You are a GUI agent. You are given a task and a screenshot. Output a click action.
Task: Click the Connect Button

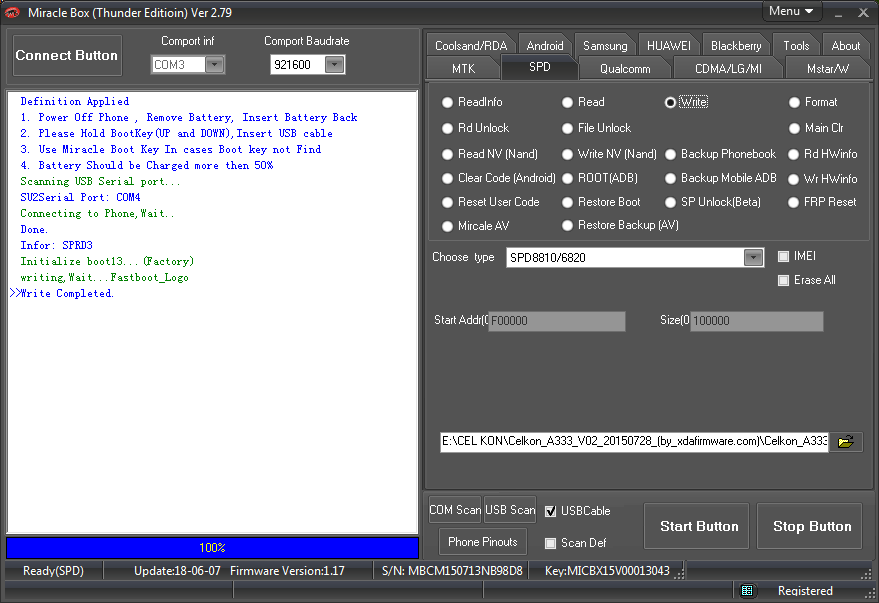(x=67, y=55)
